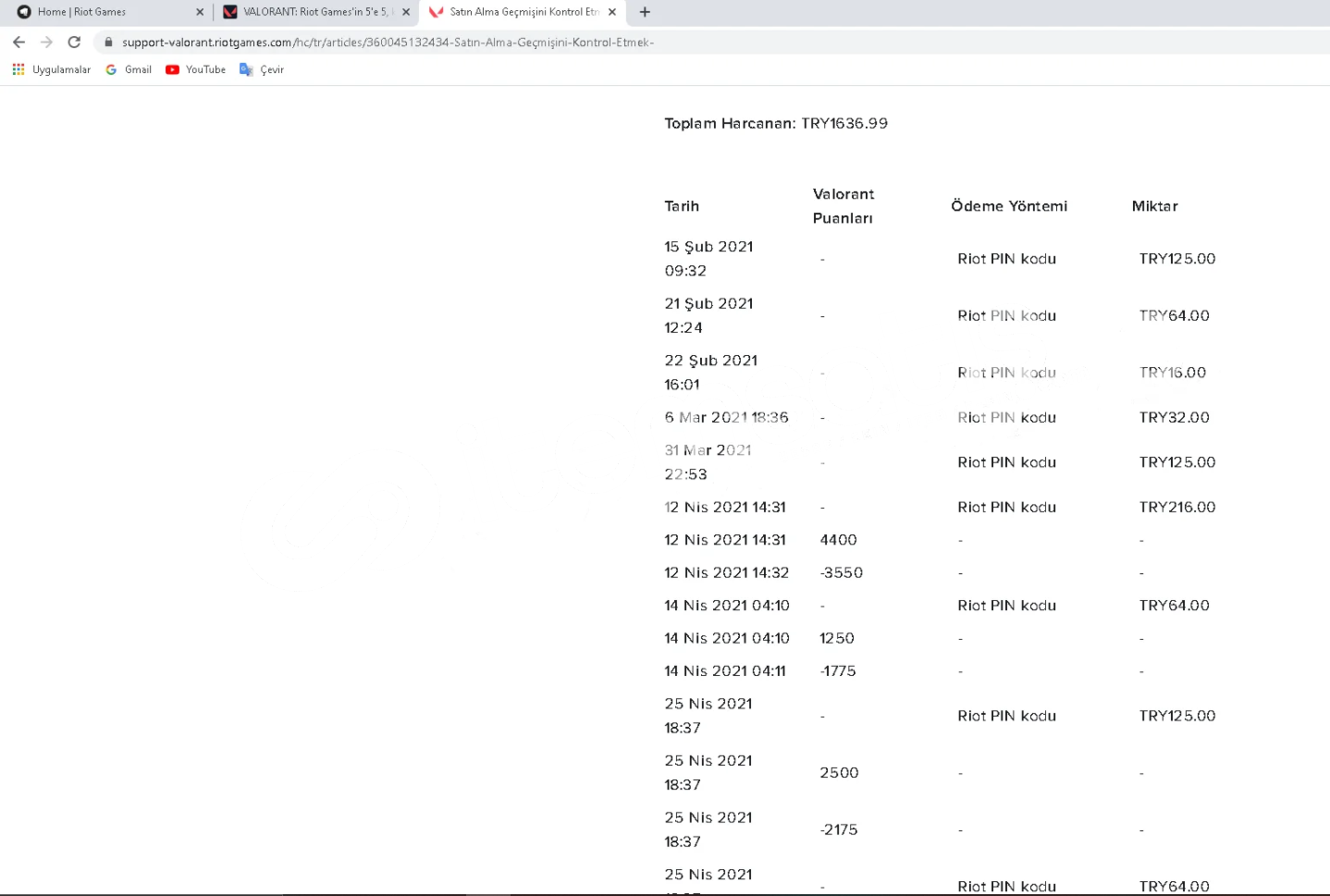
Task: Select the amount TRY216.00
Action: [1177, 508]
